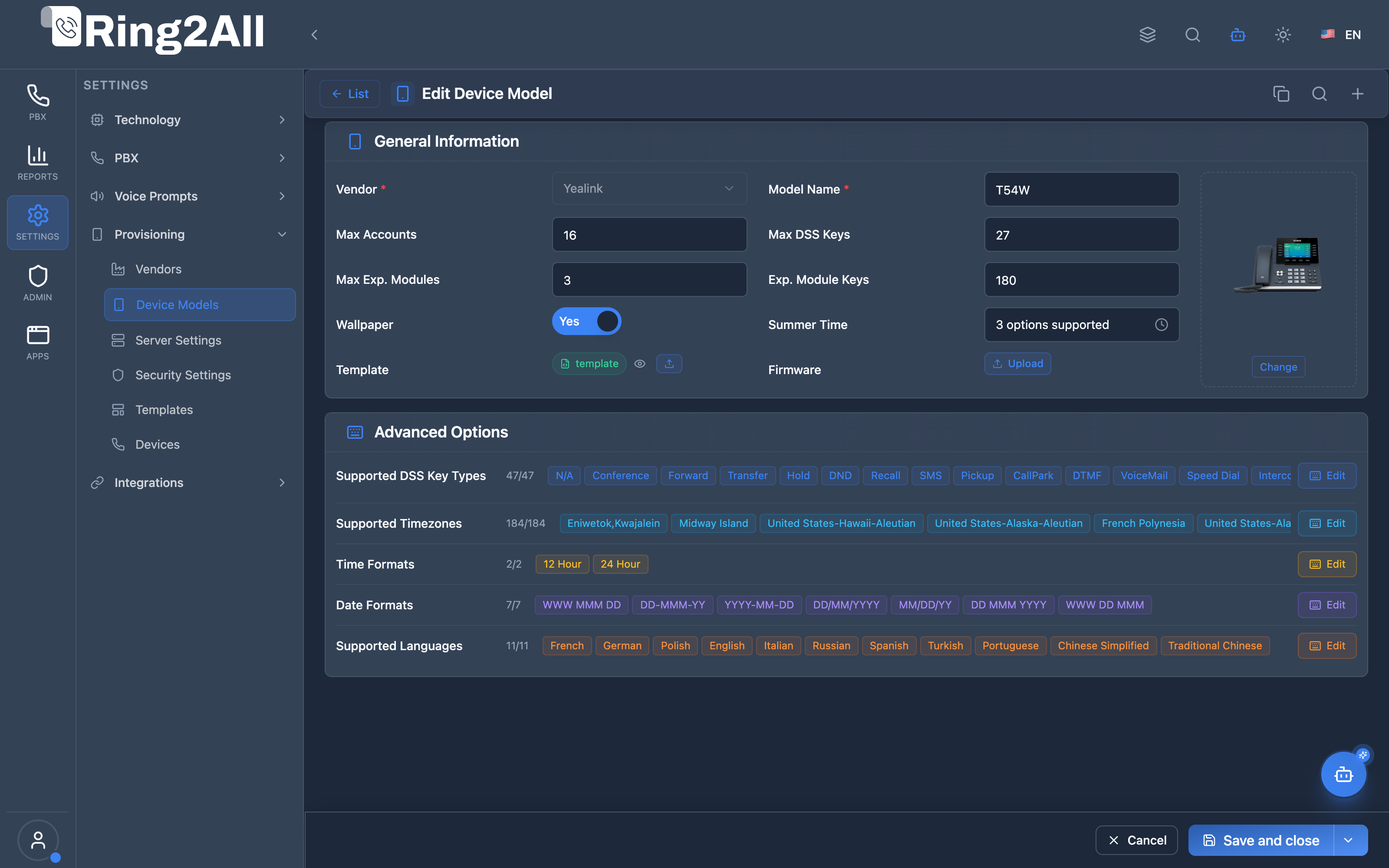Edit Time Formats
Image resolution: width=1389 pixels, height=868 pixels.
(x=1327, y=564)
